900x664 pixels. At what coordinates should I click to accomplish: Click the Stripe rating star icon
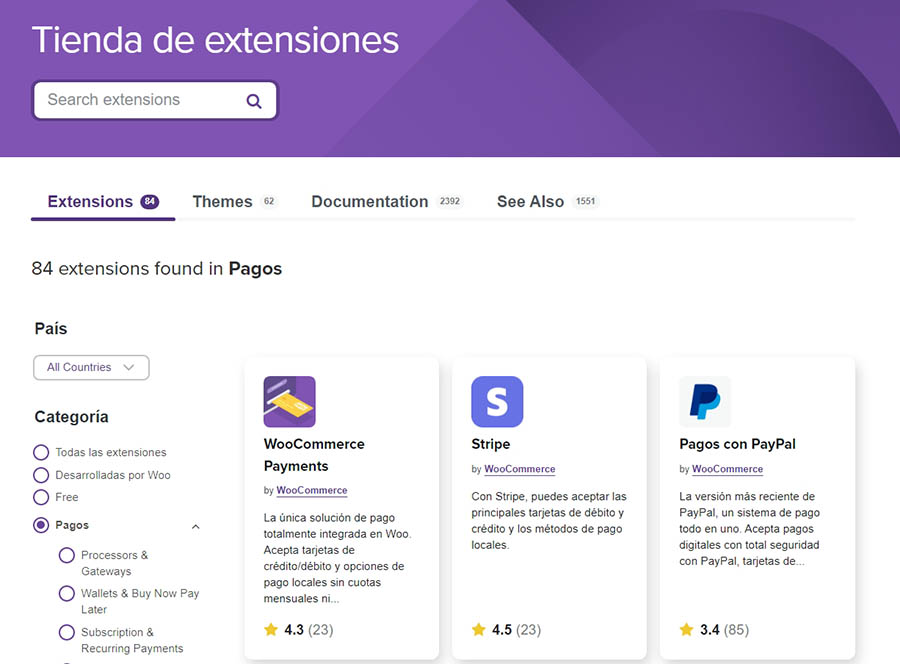click(x=479, y=630)
